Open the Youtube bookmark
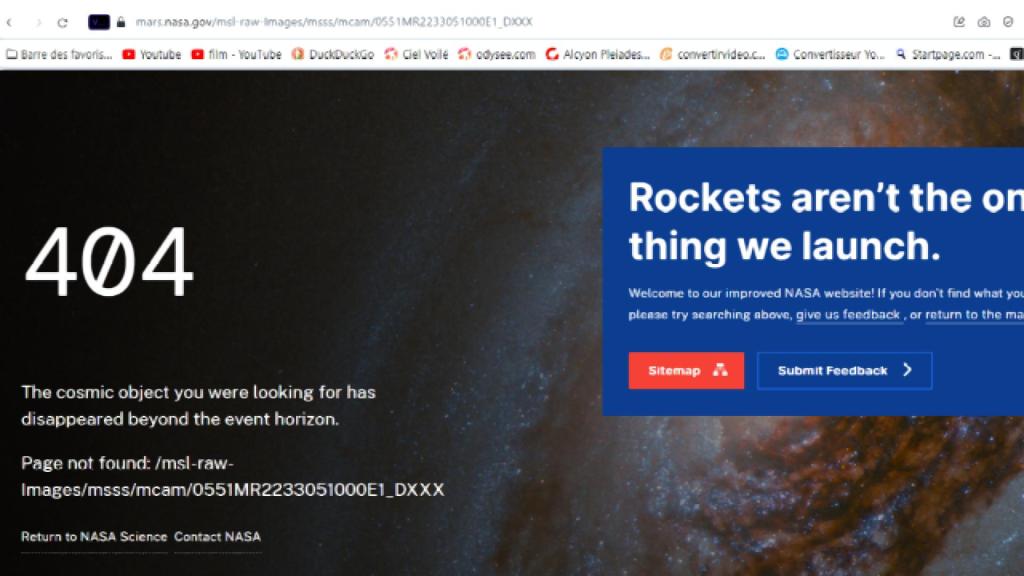 (152, 54)
